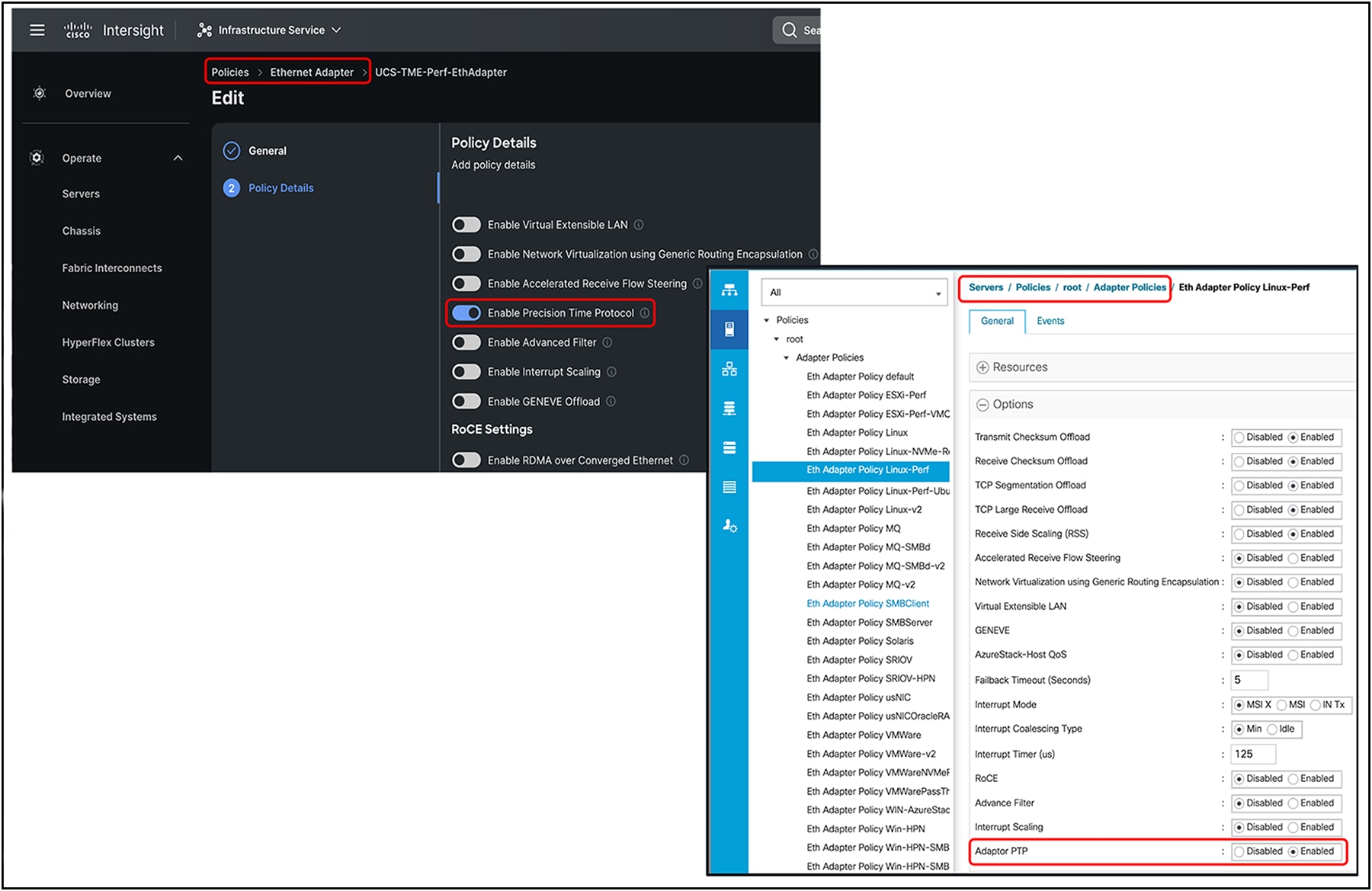The width and height of the screenshot is (1372, 891).
Task: Open info tooltip for Advanced Filter
Action: coord(607,342)
